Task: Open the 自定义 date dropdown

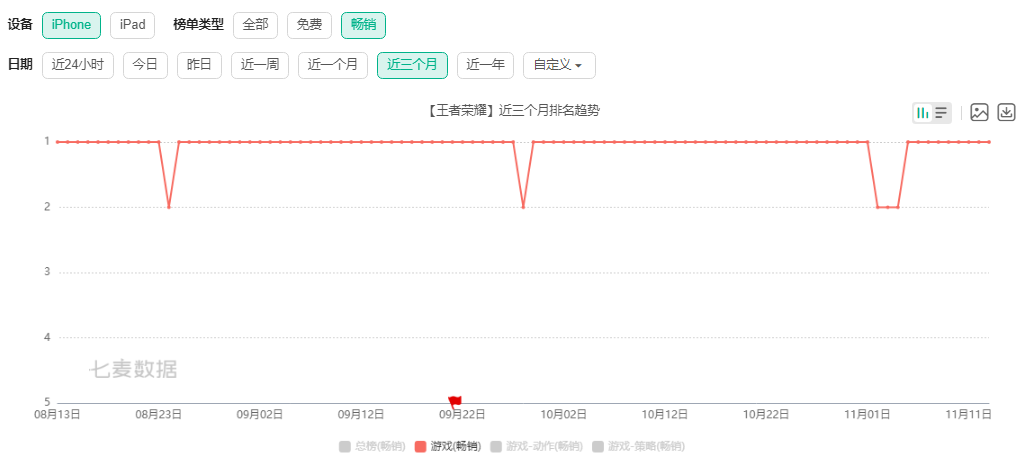Action: pyautogui.click(x=558, y=65)
